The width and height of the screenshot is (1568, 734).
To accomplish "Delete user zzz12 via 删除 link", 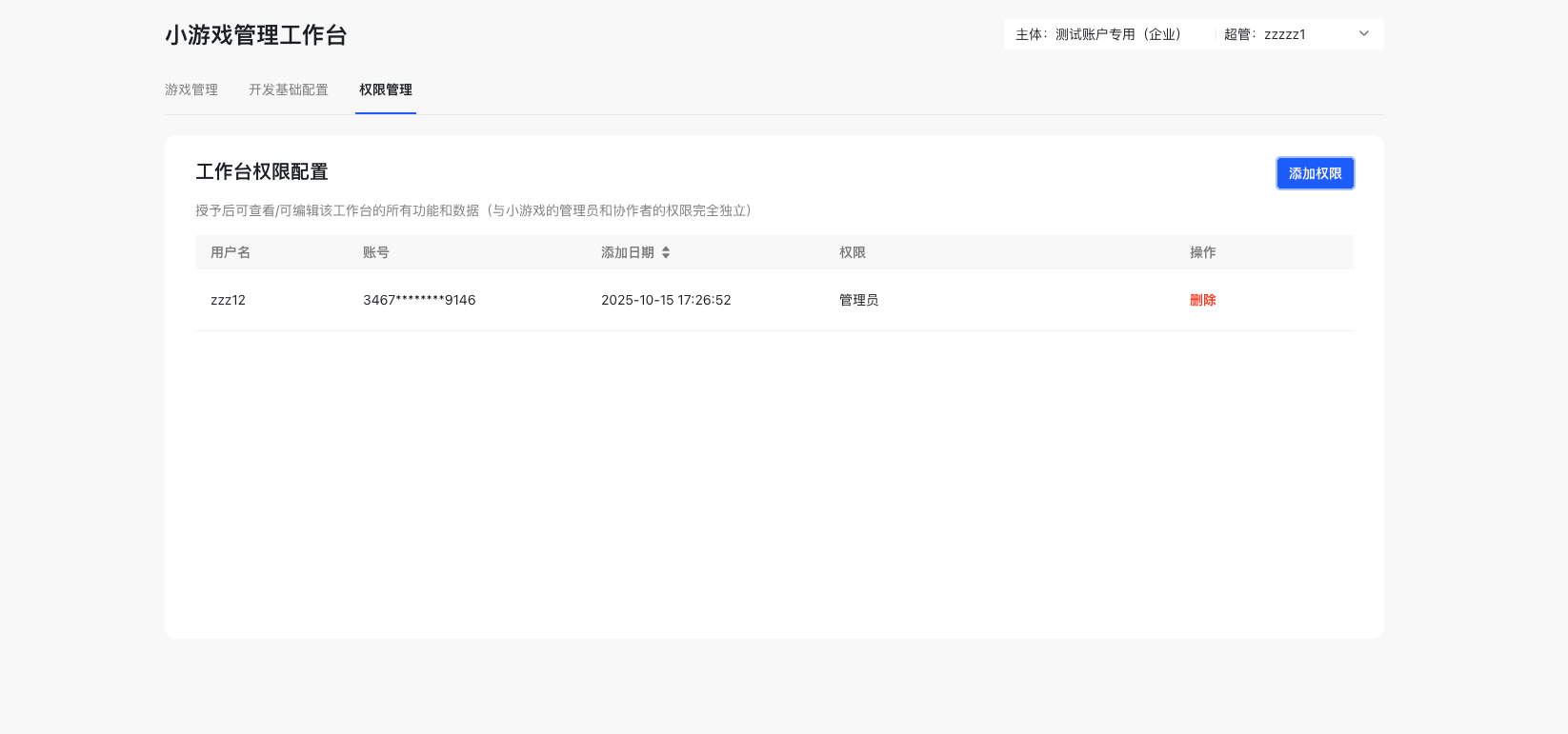I will click(1202, 300).
